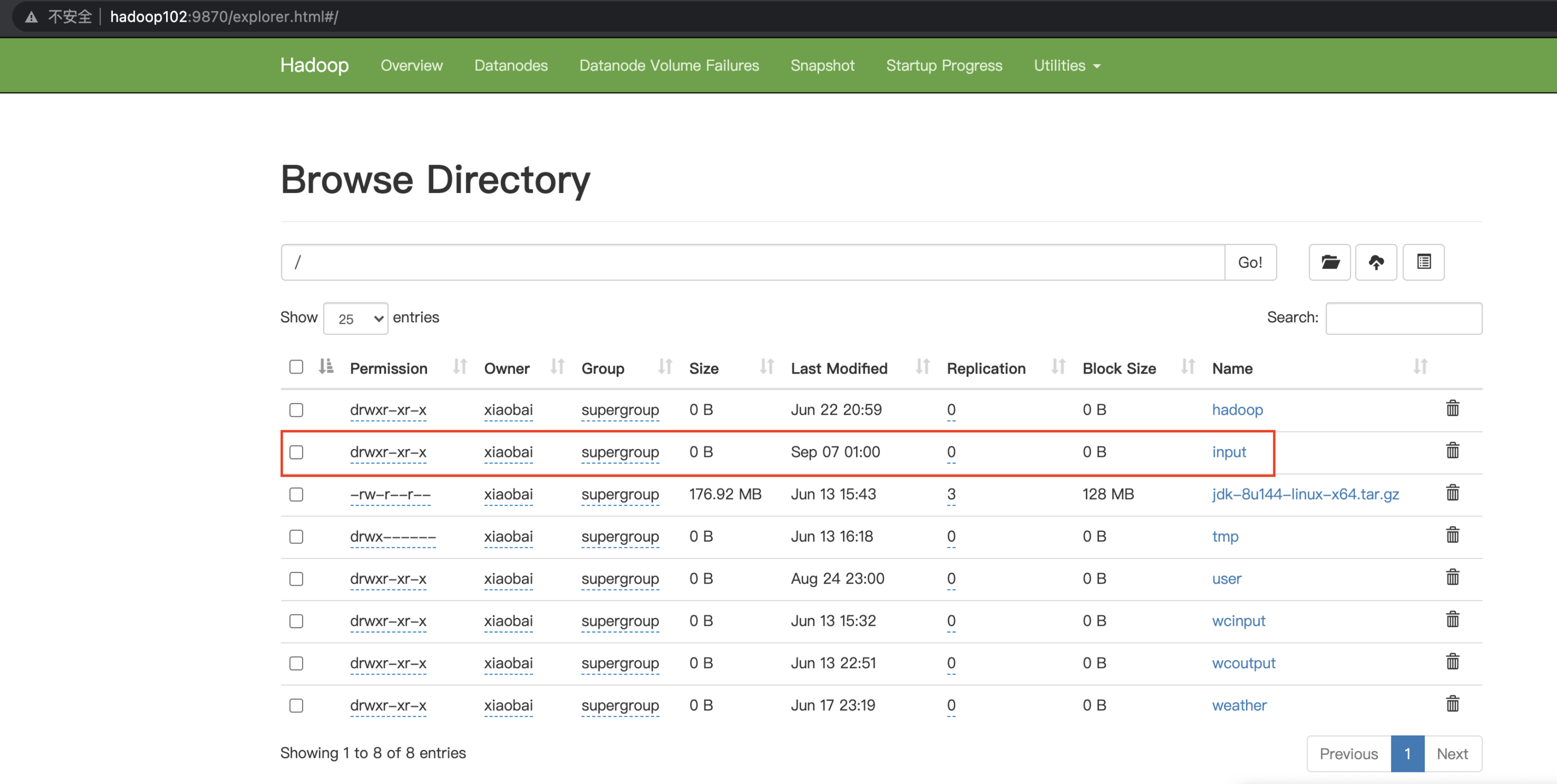Sort by Block Size column arrows

(1188, 367)
